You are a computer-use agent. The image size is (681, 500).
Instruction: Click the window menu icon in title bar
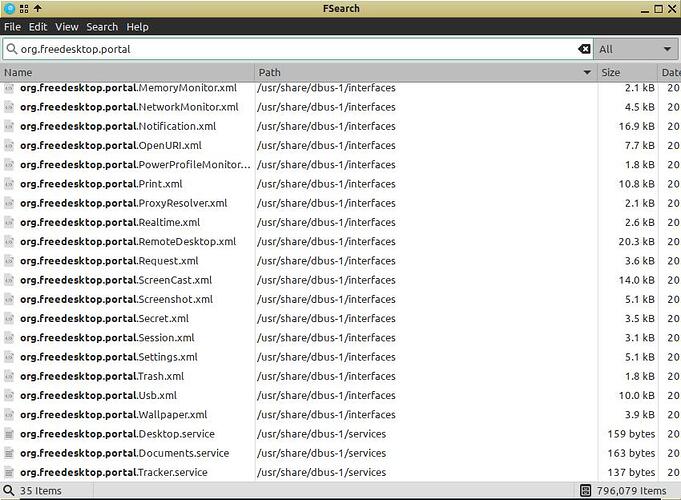pos(24,8)
